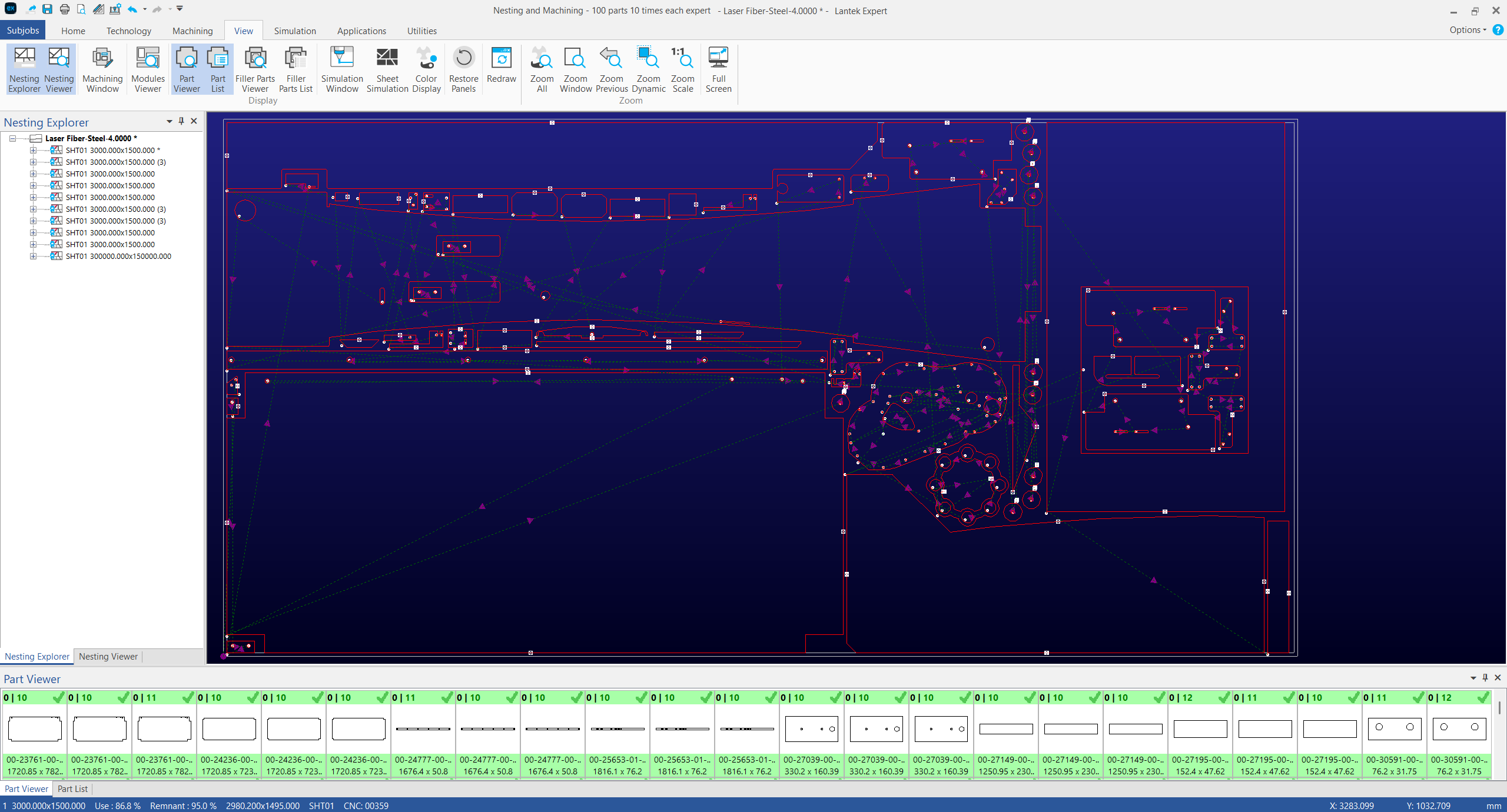
Task: Set Zoom Scale 1:1
Action: click(682, 69)
